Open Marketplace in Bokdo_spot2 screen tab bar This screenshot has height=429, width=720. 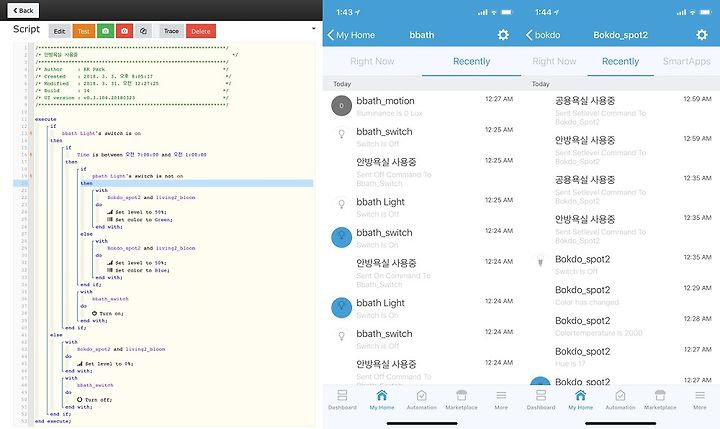[x=660, y=400]
